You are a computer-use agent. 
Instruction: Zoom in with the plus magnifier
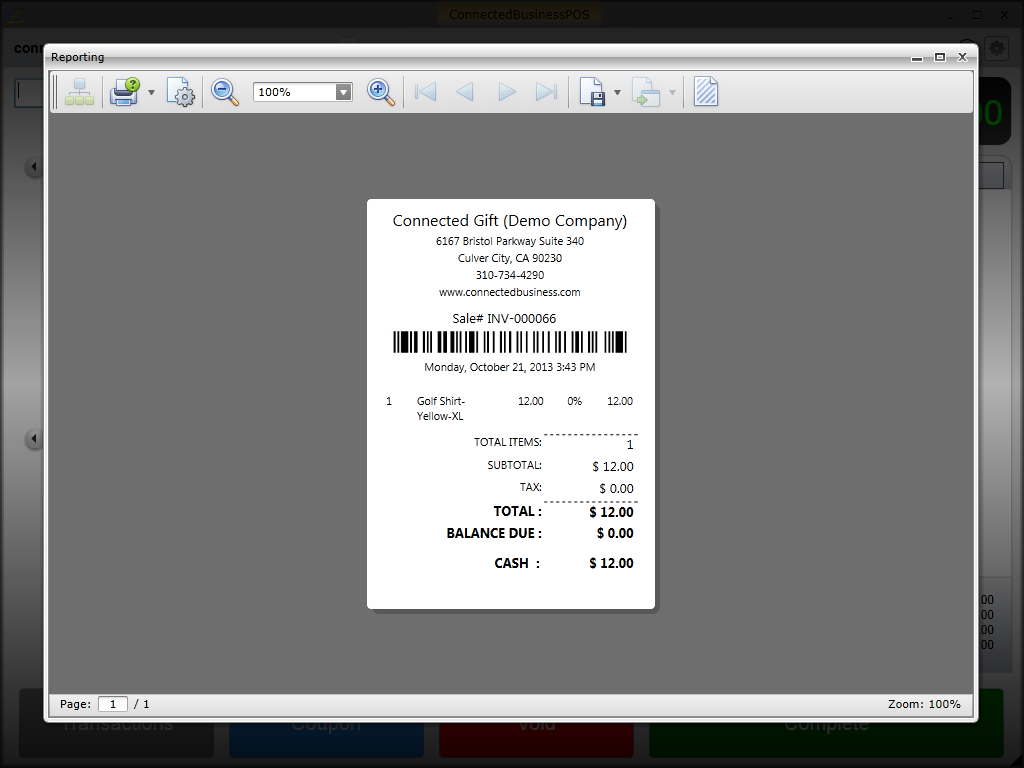(x=381, y=93)
